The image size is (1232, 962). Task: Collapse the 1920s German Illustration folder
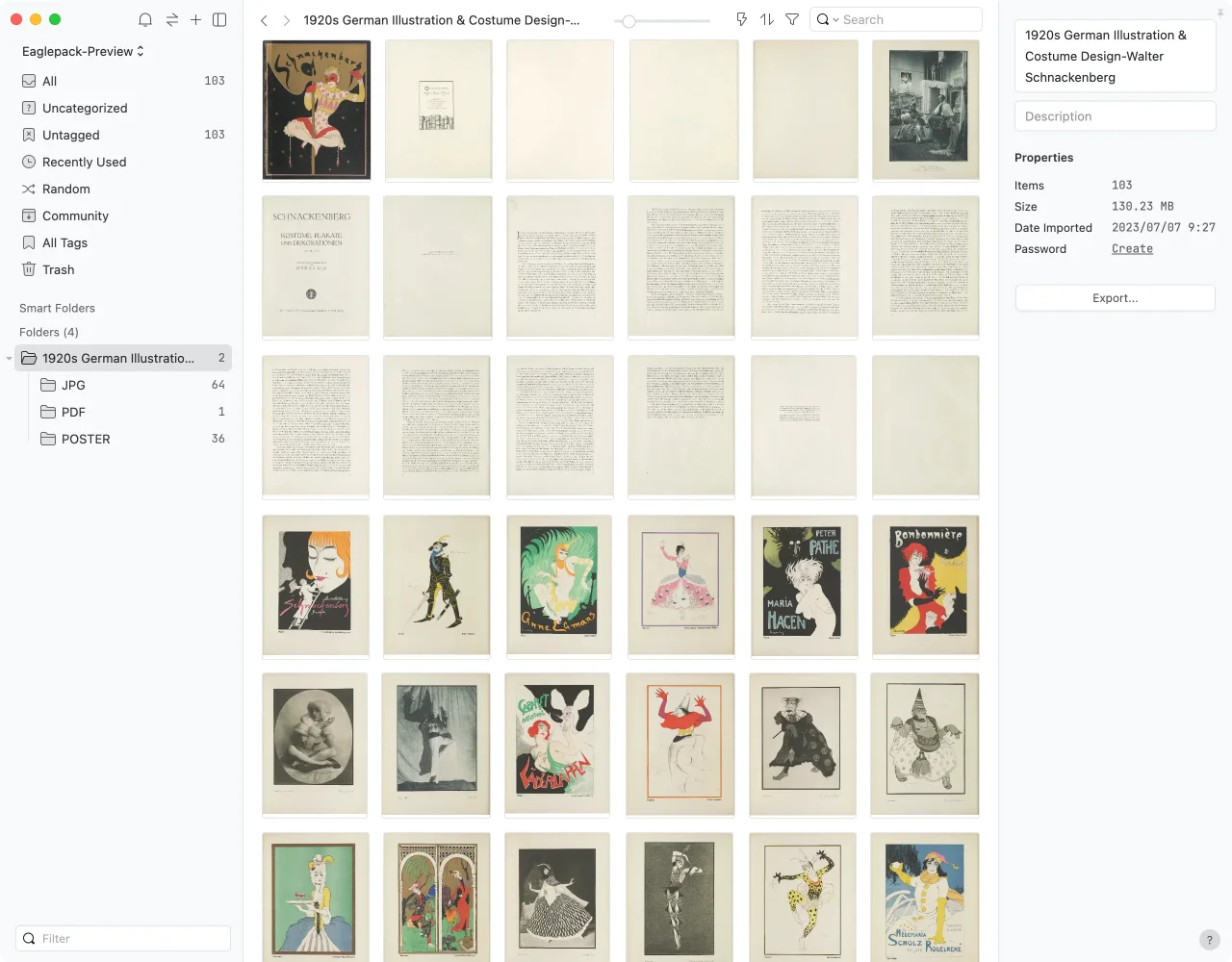click(9, 358)
